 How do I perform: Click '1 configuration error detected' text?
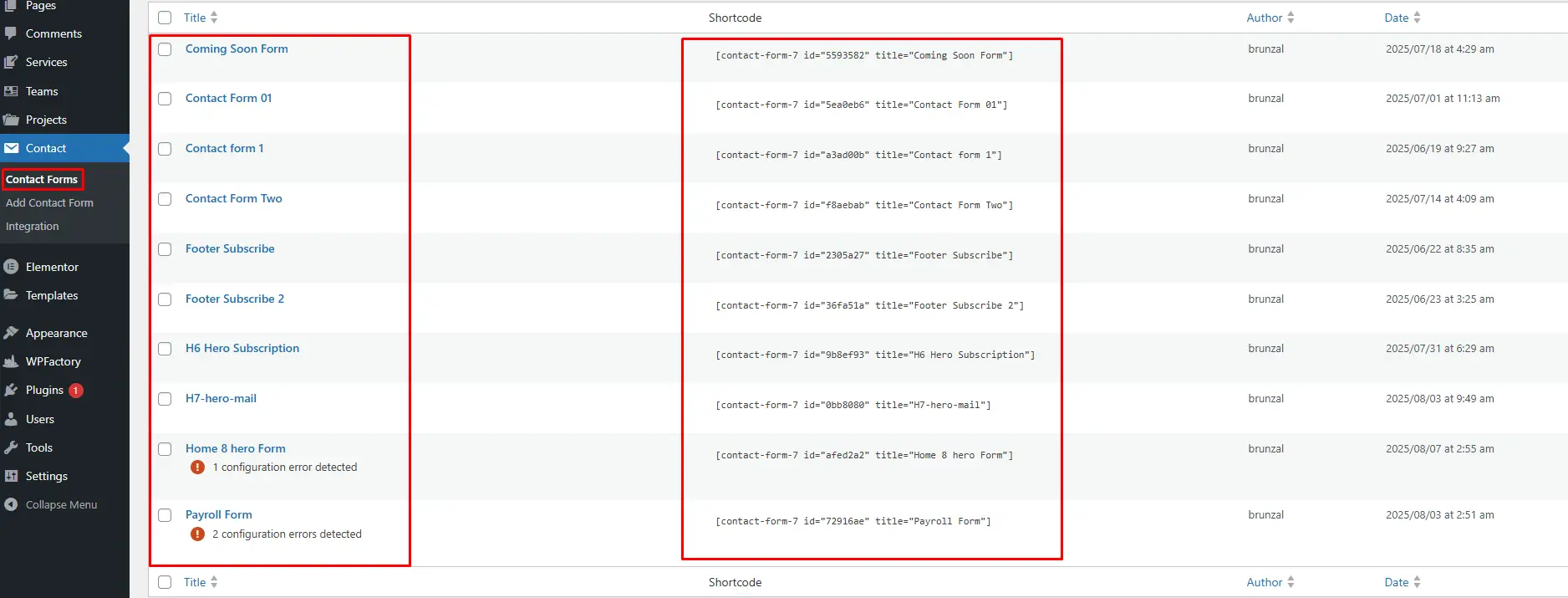tap(284, 467)
